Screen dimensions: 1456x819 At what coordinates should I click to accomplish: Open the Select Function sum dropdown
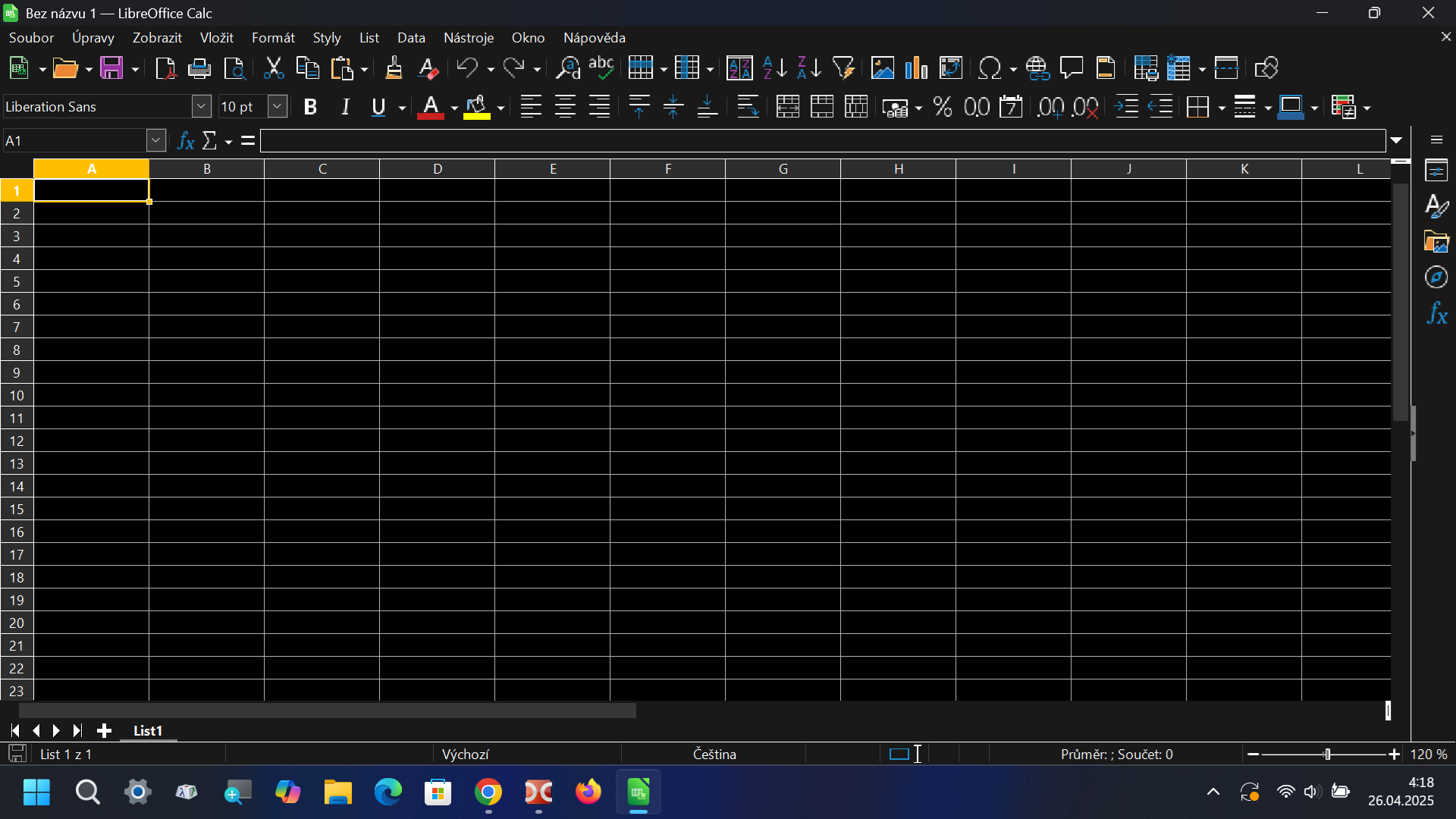[x=228, y=142]
